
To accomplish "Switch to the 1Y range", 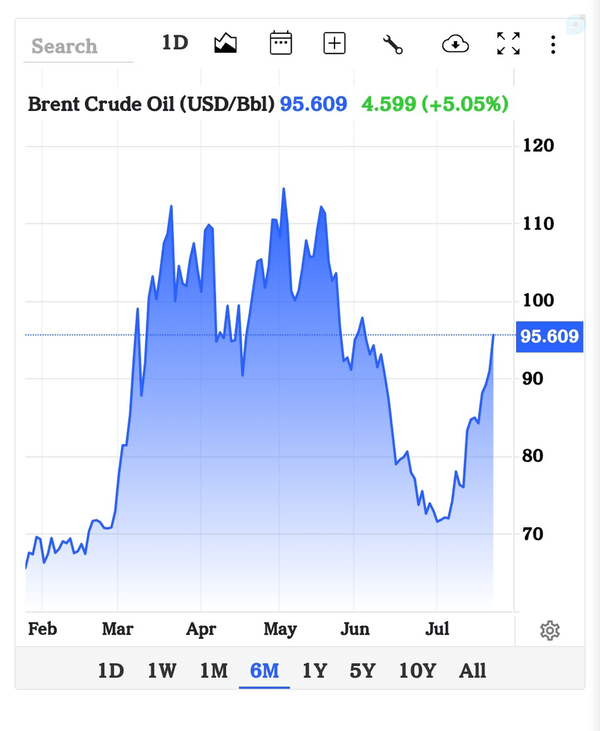I will (x=315, y=671).
